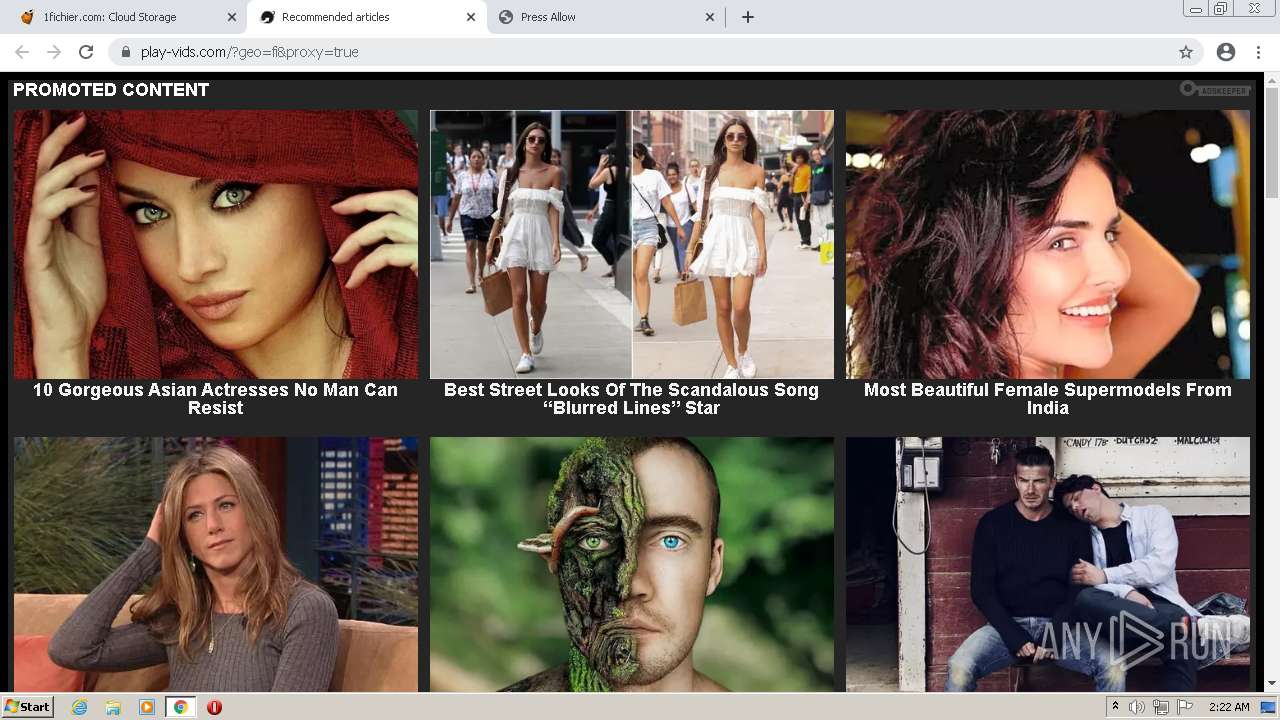Open the red-scarf Asian actresses thumbnail
Screen dimensions: 1280x720
(x=216, y=244)
